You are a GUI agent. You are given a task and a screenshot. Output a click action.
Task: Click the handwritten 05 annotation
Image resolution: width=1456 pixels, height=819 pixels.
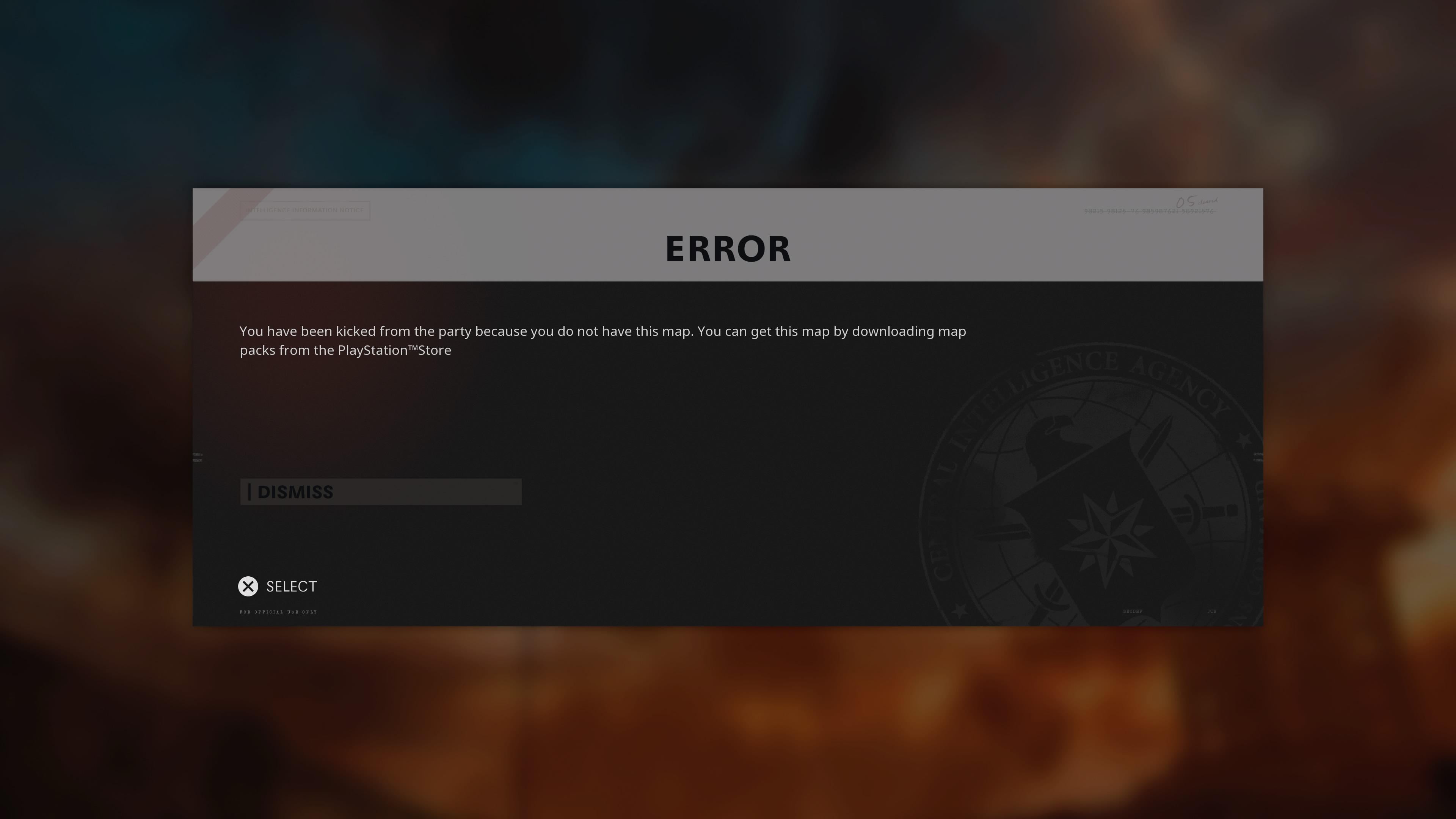pos(1186,202)
